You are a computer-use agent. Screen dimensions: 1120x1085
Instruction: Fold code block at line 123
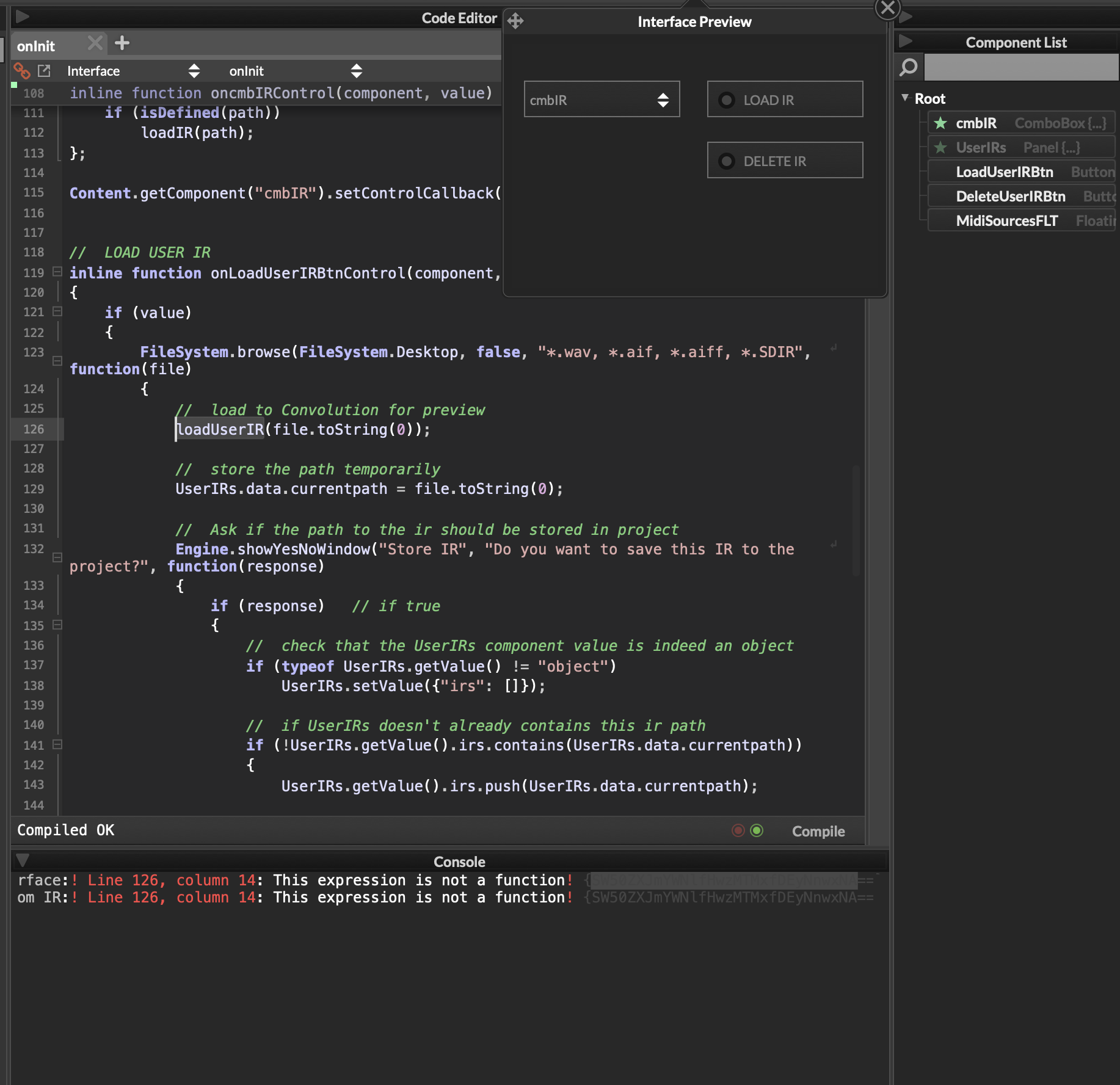tap(57, 361)
